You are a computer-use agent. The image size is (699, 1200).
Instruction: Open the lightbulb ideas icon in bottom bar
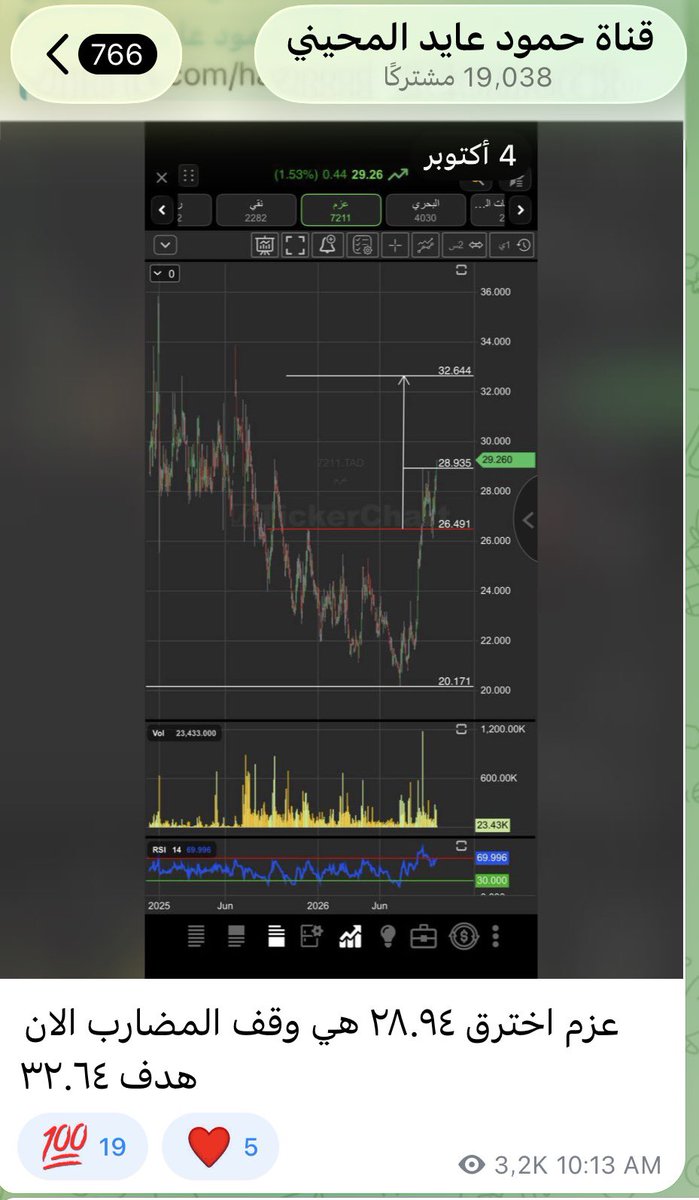pos(388,936)
